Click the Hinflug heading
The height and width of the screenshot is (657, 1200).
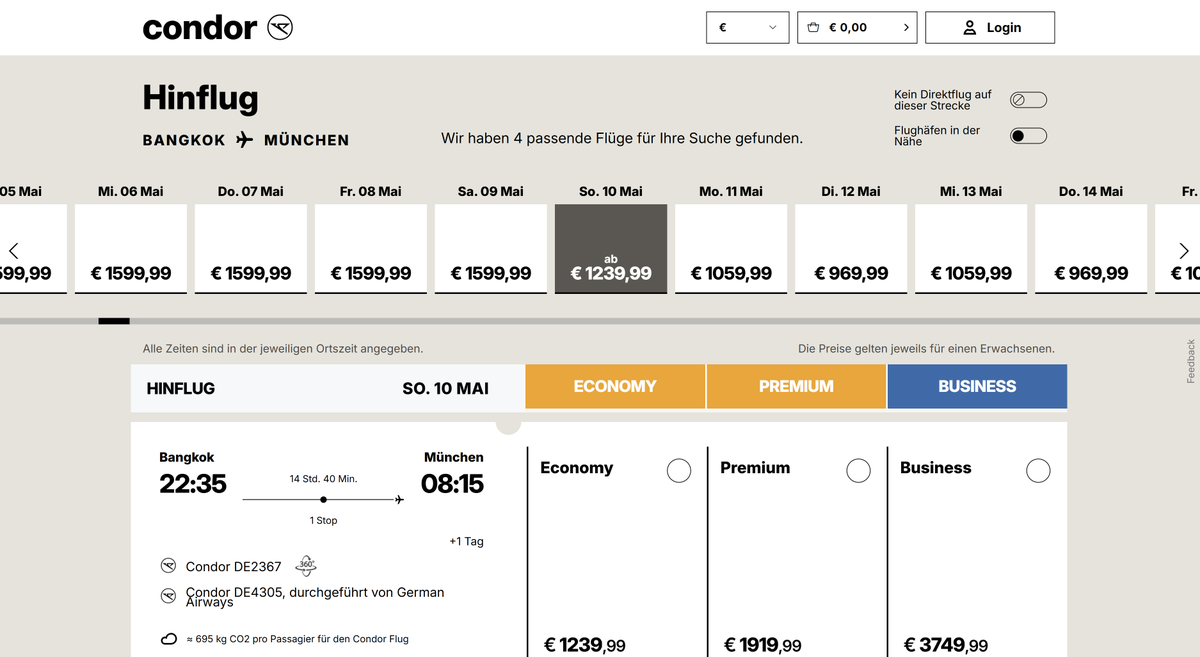(200, 98)
